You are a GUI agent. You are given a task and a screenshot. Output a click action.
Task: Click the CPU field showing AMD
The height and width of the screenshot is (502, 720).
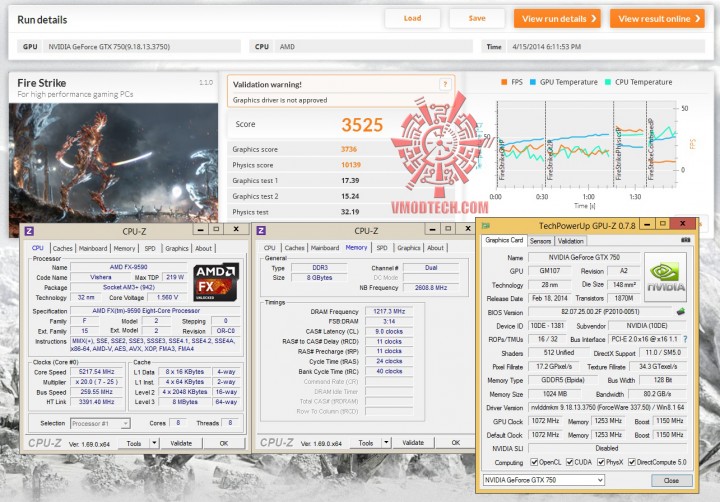pyautogui.click(x=373, y=46)
